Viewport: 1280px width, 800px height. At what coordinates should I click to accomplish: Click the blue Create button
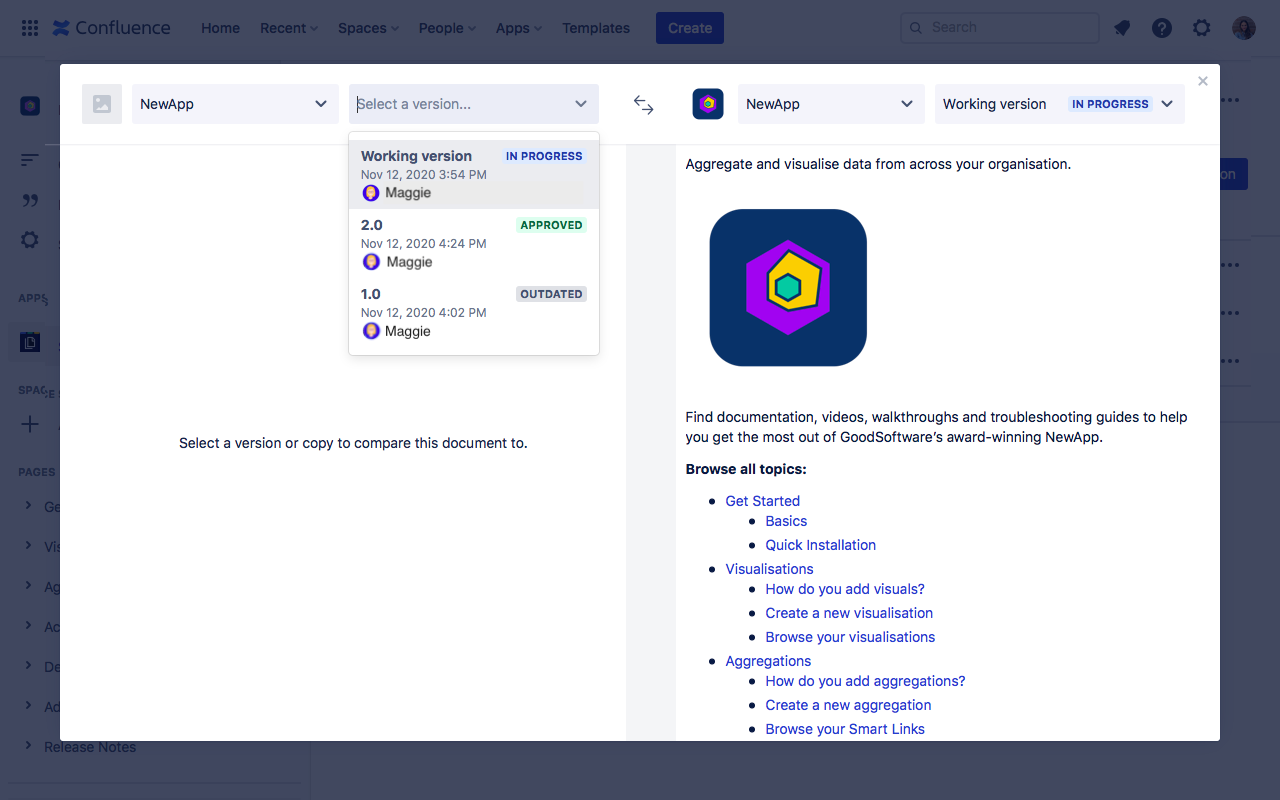[x=689, y=28]
